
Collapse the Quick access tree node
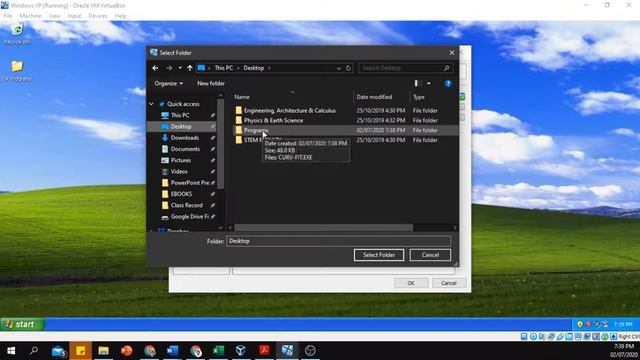(151, 104)
